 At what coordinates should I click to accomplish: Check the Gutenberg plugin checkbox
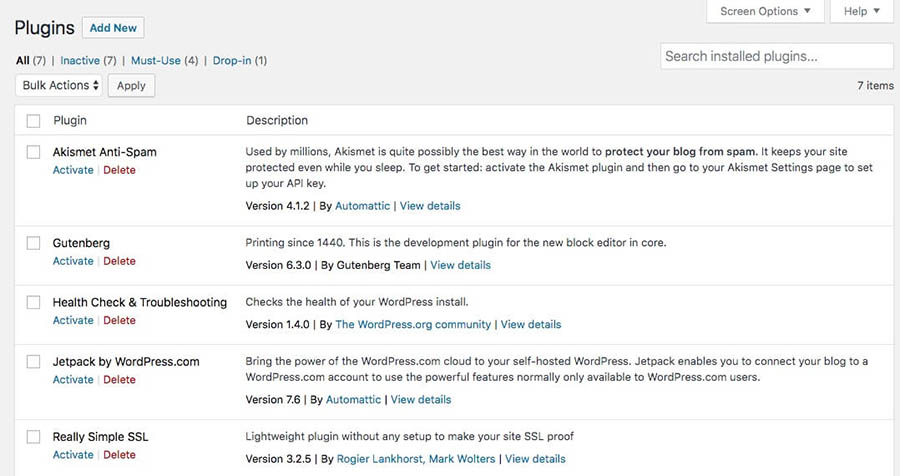click(x=33, y=243)
